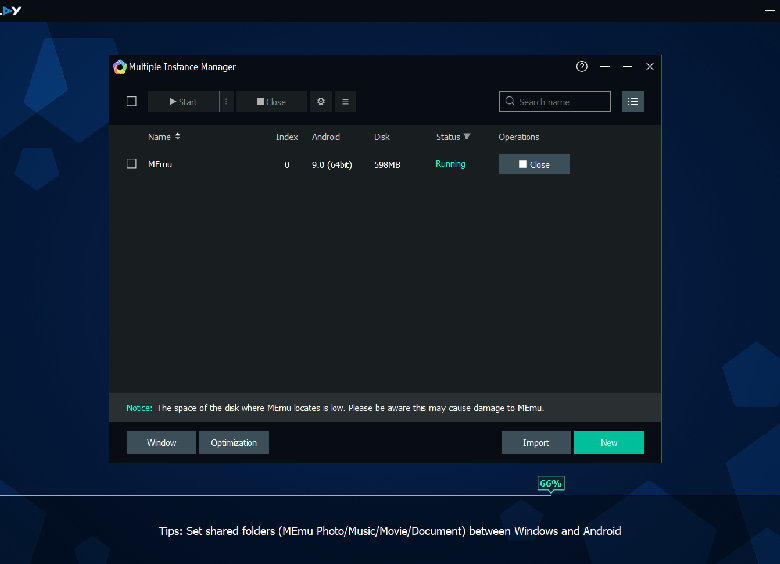This screenshot has width=780, height=564.
Task: Select the MEmu instance name
Action: click(x=160, y=164)
